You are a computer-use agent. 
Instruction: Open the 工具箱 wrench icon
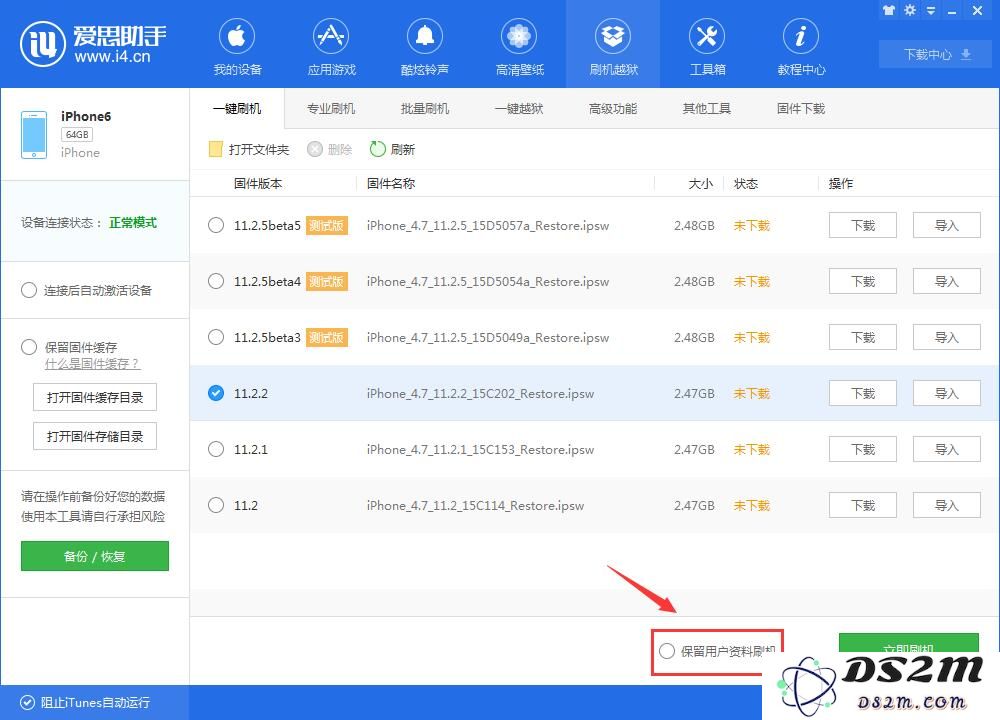(x=707, y=36)
